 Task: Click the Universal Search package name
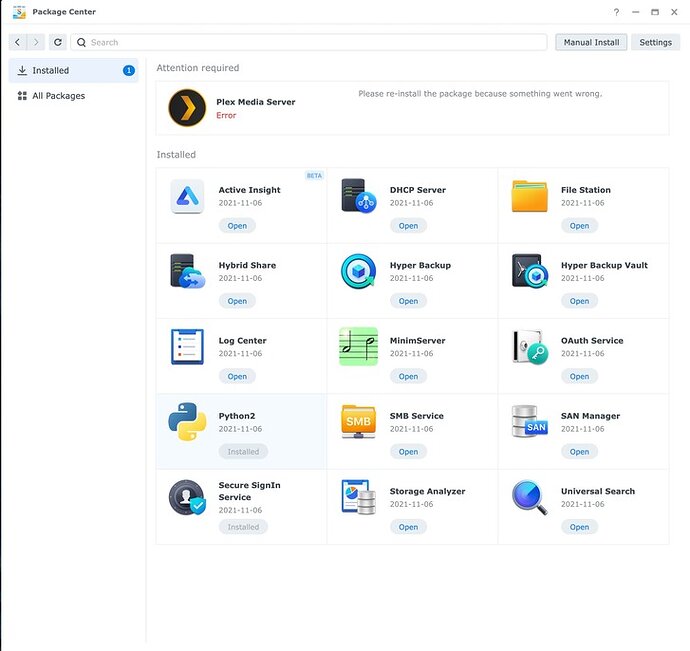598,491
